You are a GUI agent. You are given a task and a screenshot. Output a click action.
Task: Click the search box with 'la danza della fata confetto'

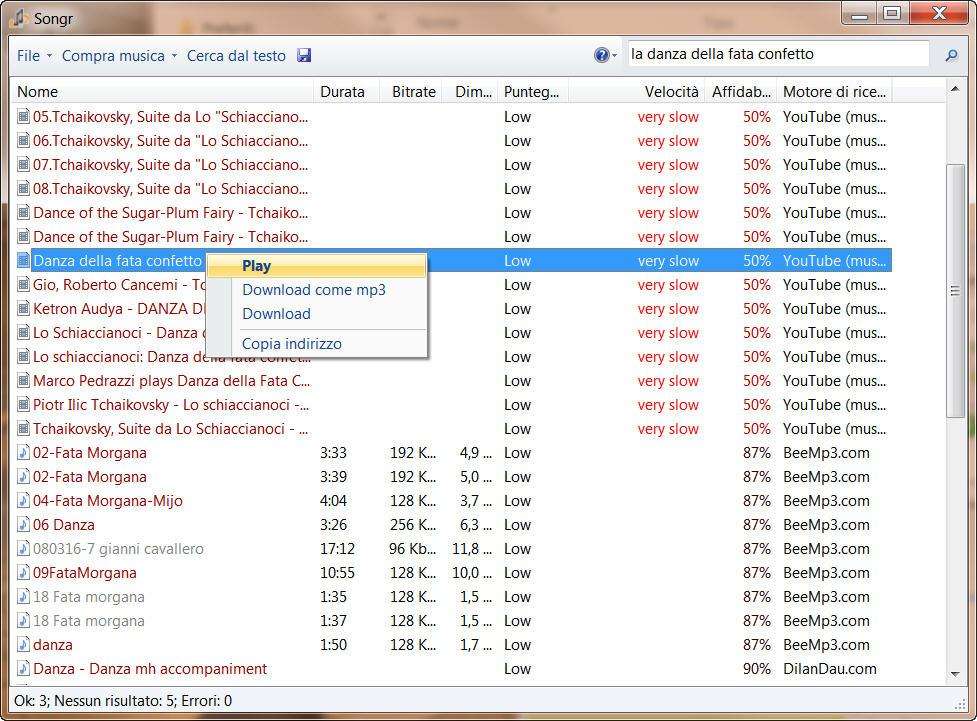point(778,54)
